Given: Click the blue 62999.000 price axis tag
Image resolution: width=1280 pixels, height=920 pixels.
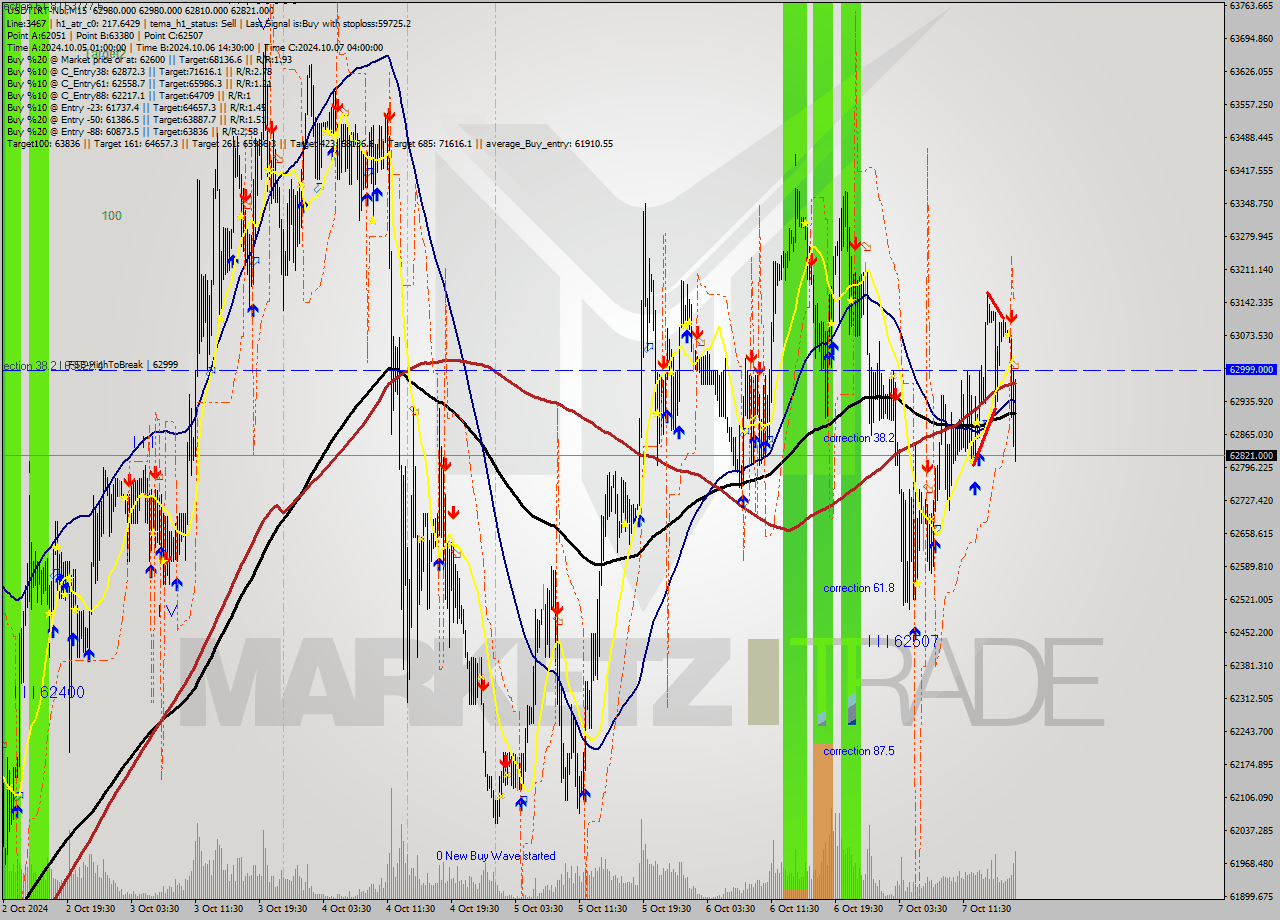Looking at the screenshot, I should point(1250,369).
